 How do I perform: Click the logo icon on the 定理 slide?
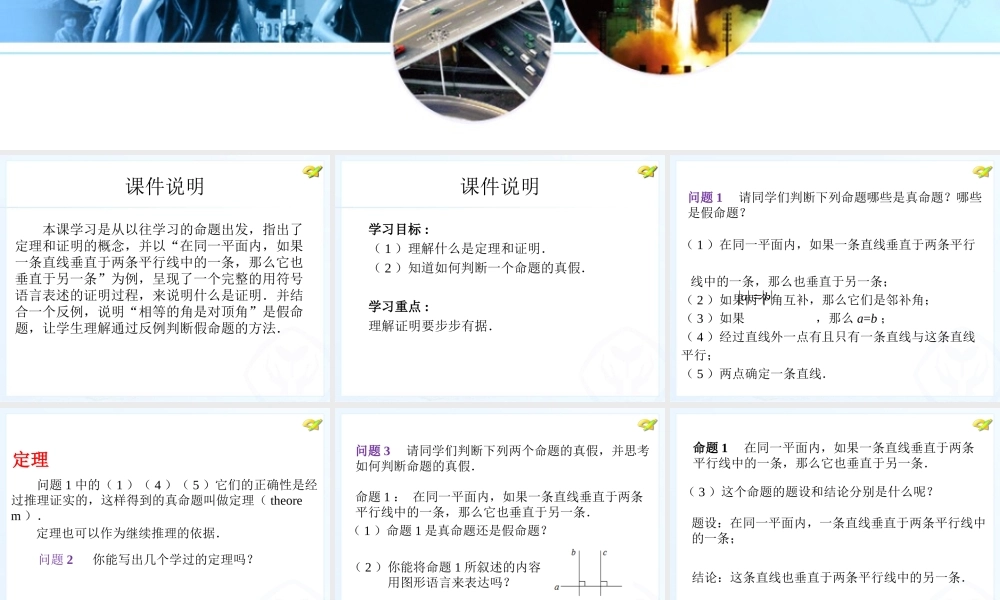pos(312,425)
